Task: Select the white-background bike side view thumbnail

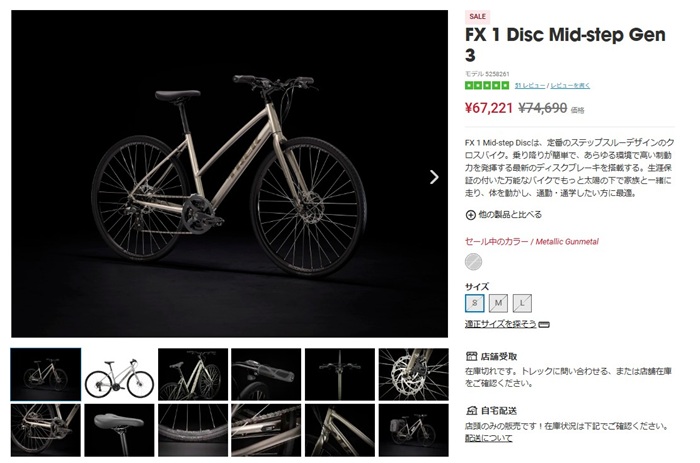Action: point(119,375)
